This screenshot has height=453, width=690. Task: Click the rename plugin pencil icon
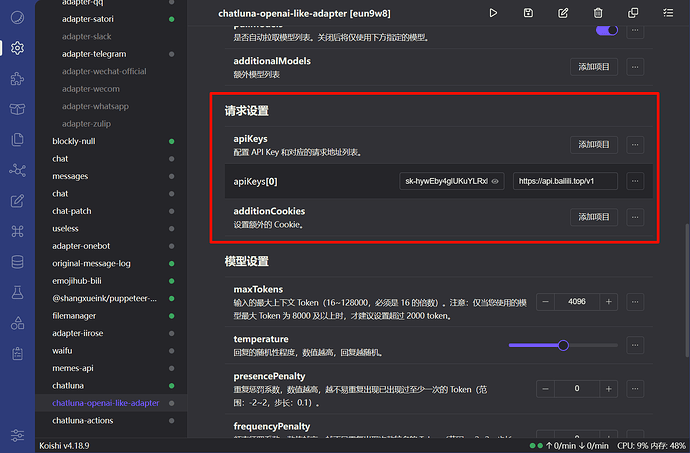pos(563,13)
